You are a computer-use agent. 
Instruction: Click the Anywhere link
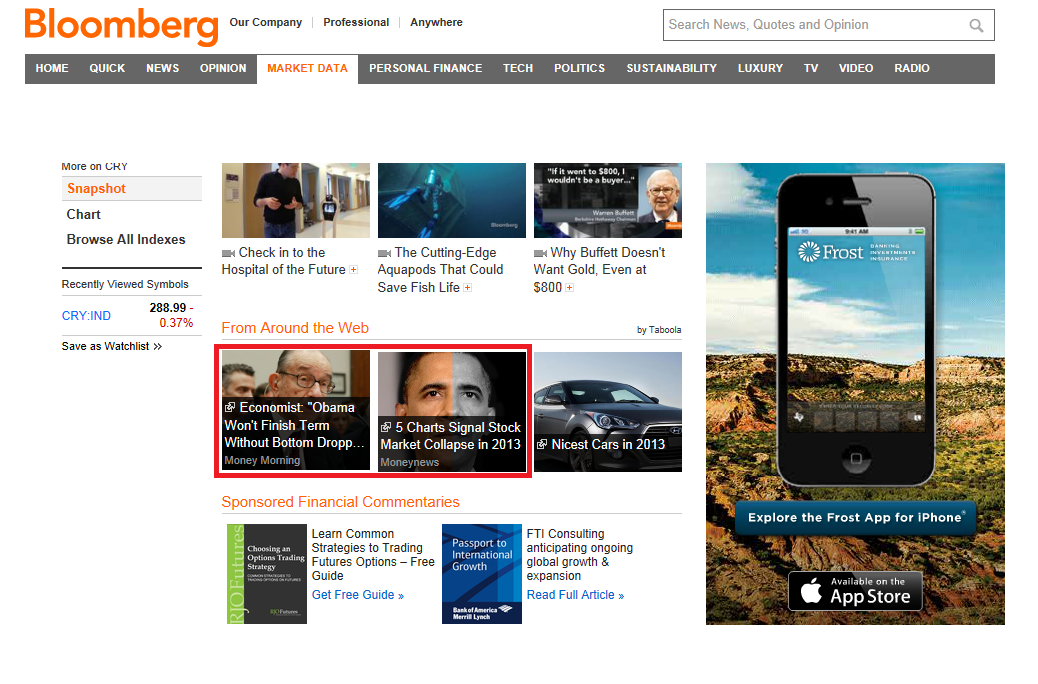436,23
